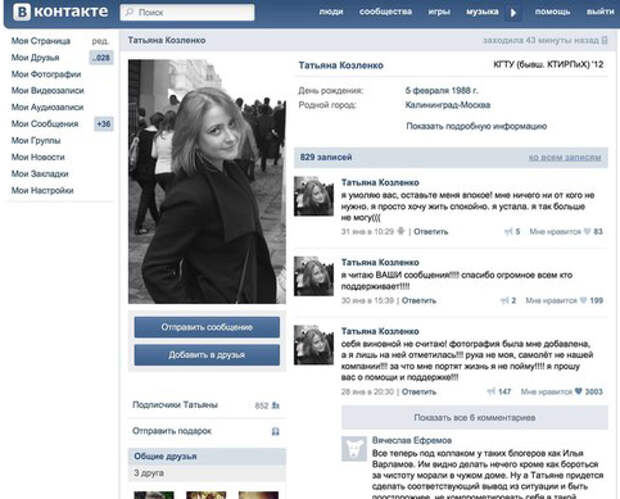Click the Калининград-Москва hometown link
Image resolution: width=620 pixels, height=499 pixels.
tap(448, 105)
